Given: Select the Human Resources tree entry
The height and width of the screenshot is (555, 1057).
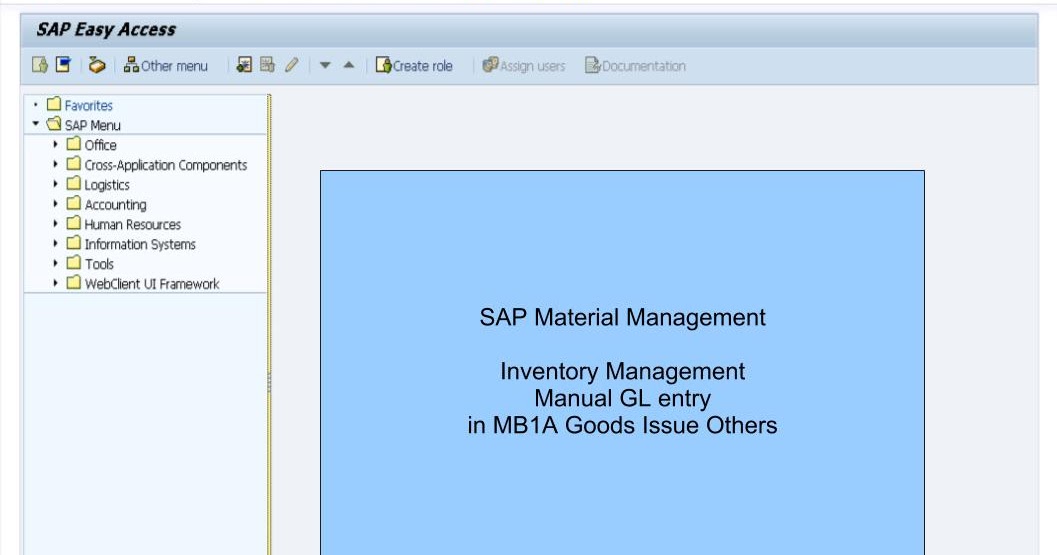Looking at the screenshot, I should tap(133, 225).
